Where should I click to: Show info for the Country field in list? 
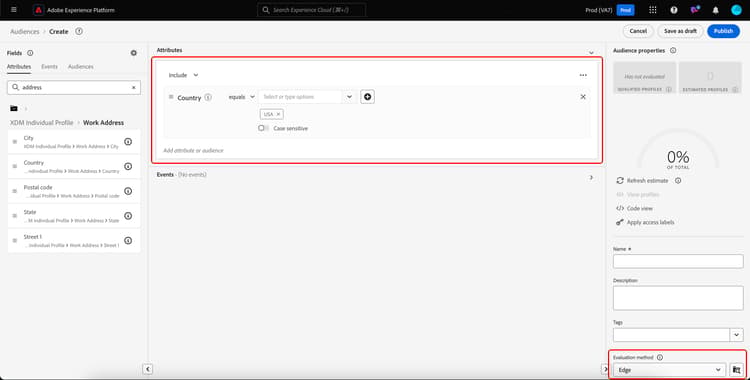click(x=128, y=167)
